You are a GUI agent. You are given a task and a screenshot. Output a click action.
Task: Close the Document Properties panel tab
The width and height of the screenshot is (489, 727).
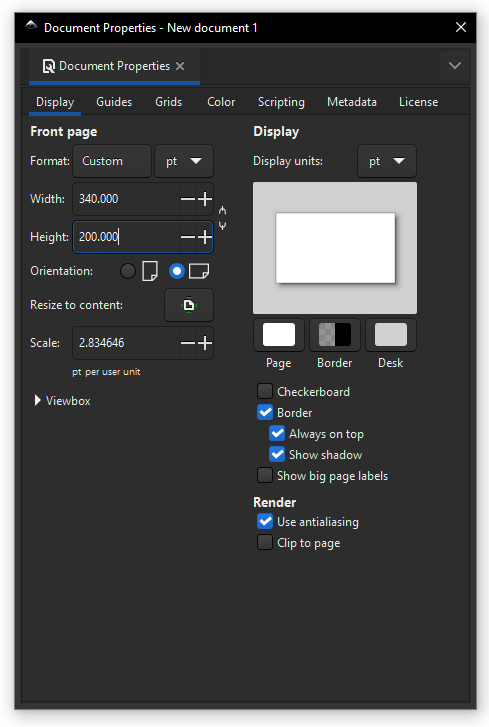click(x=180, y=66)
